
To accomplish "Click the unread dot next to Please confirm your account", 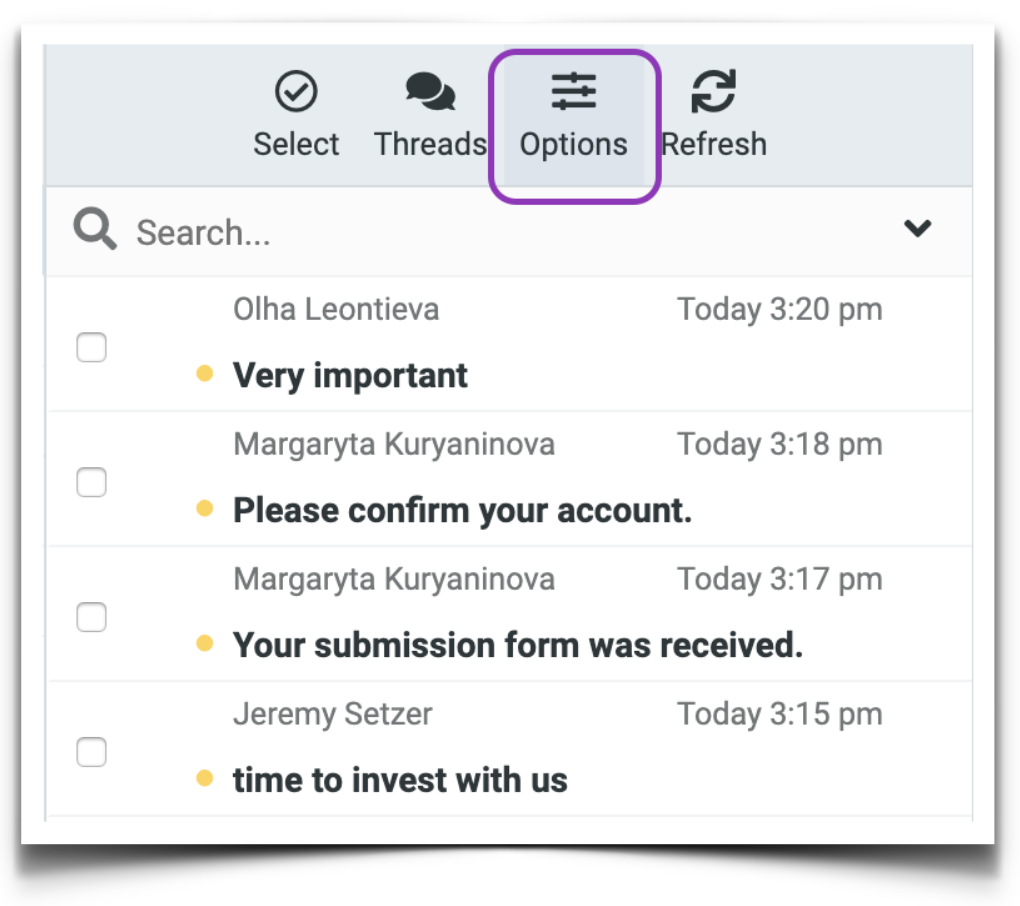I will pyautogui.click(x=205, y=509).
